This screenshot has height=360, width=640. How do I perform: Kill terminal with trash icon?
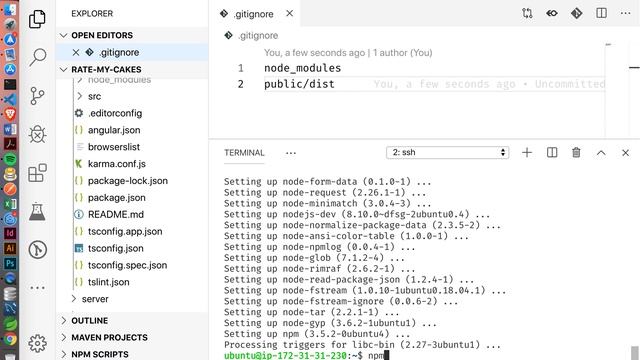(x=576, y=153)
